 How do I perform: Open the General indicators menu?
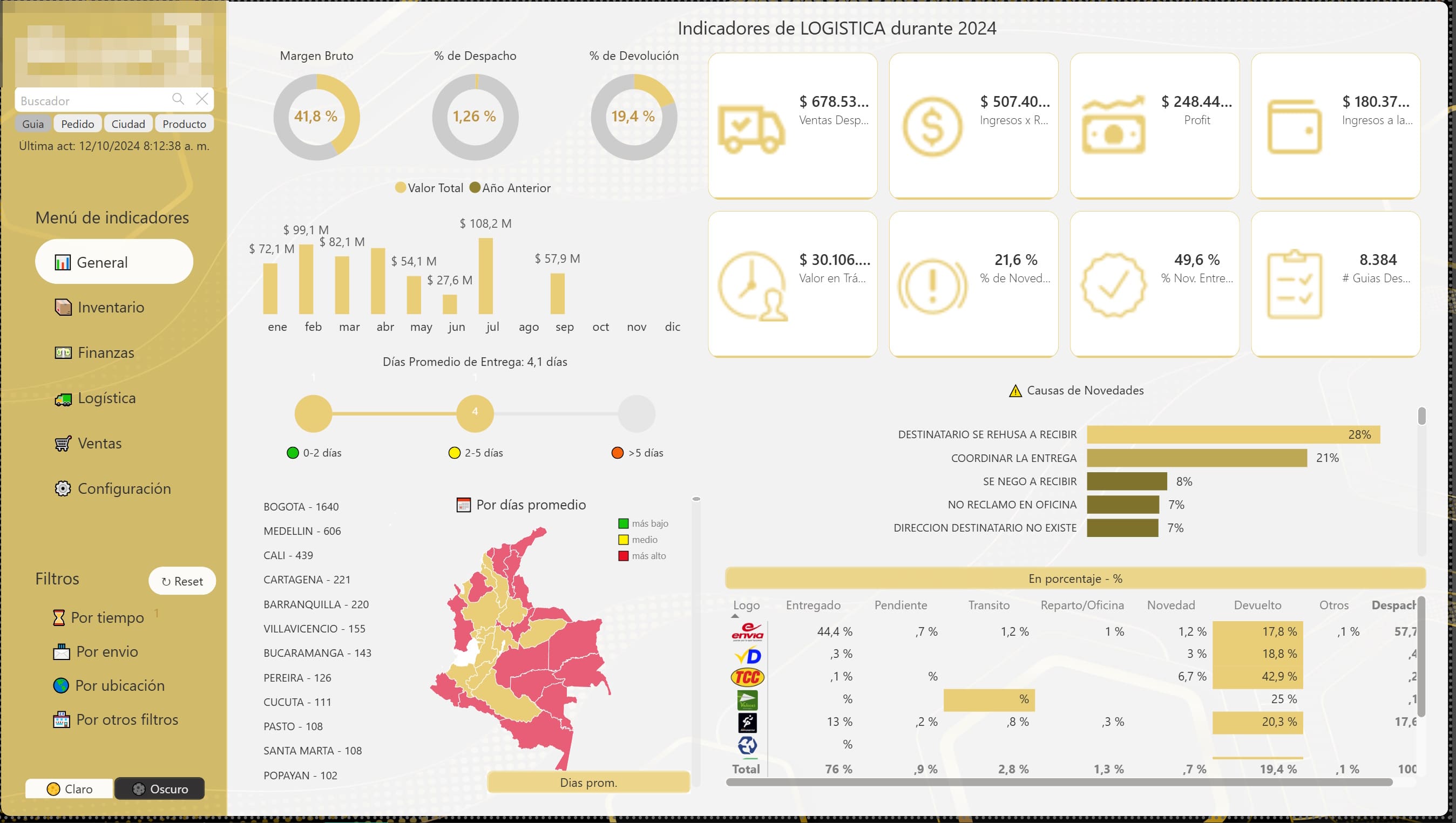coord(114,262)
